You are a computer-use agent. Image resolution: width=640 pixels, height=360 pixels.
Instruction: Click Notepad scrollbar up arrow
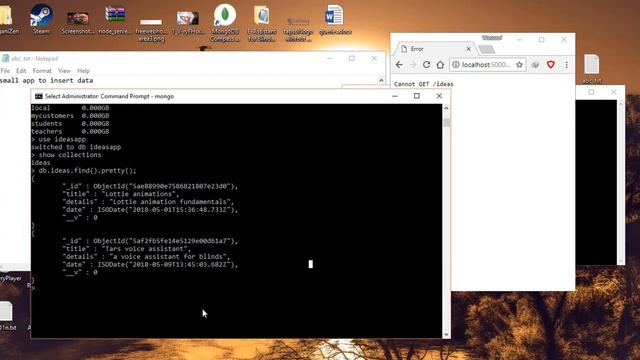[381, 80]
